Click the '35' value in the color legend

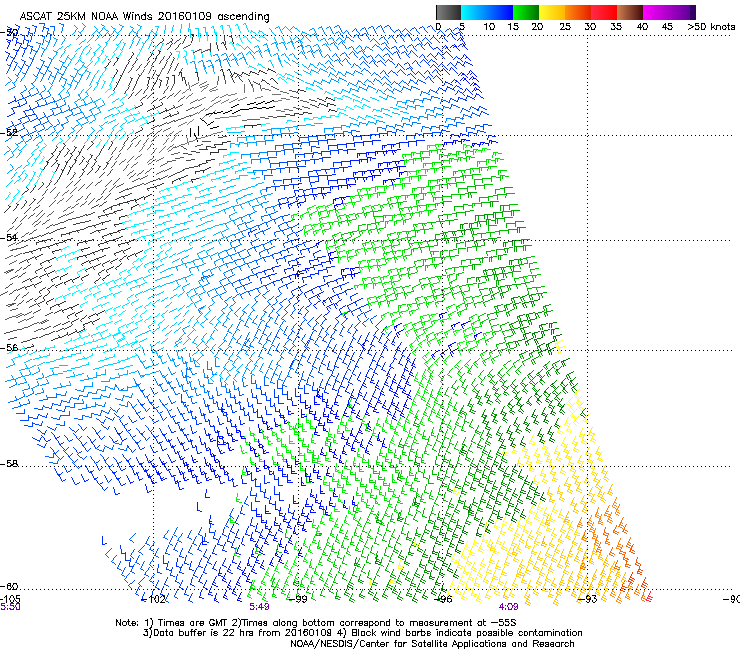tap(616, 27)
